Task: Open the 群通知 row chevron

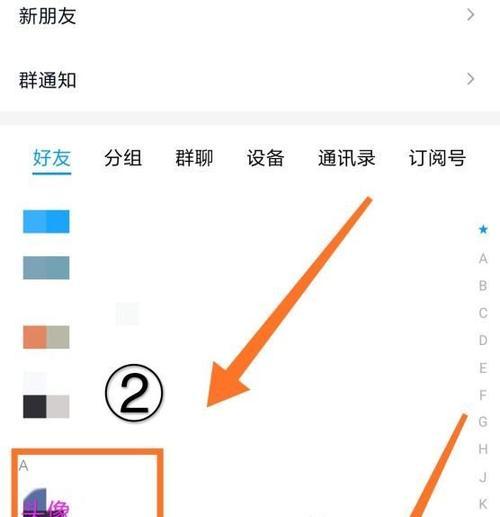Action: tap(470, 79)
